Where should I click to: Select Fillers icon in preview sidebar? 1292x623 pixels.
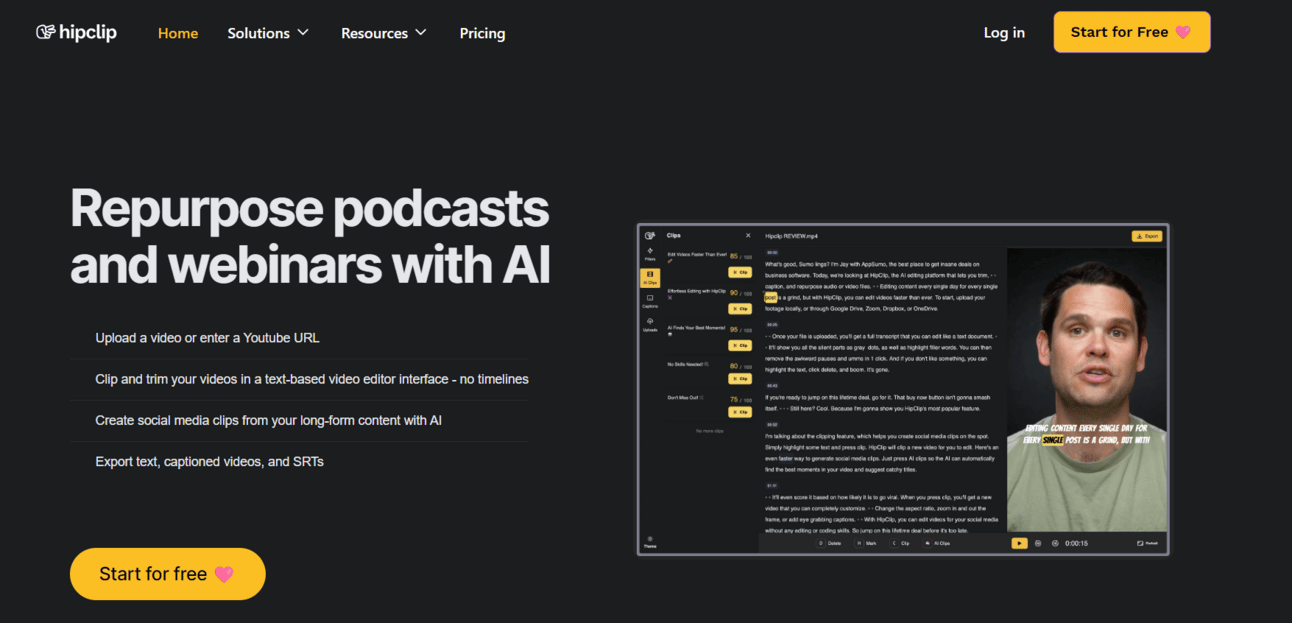[650, 254]
